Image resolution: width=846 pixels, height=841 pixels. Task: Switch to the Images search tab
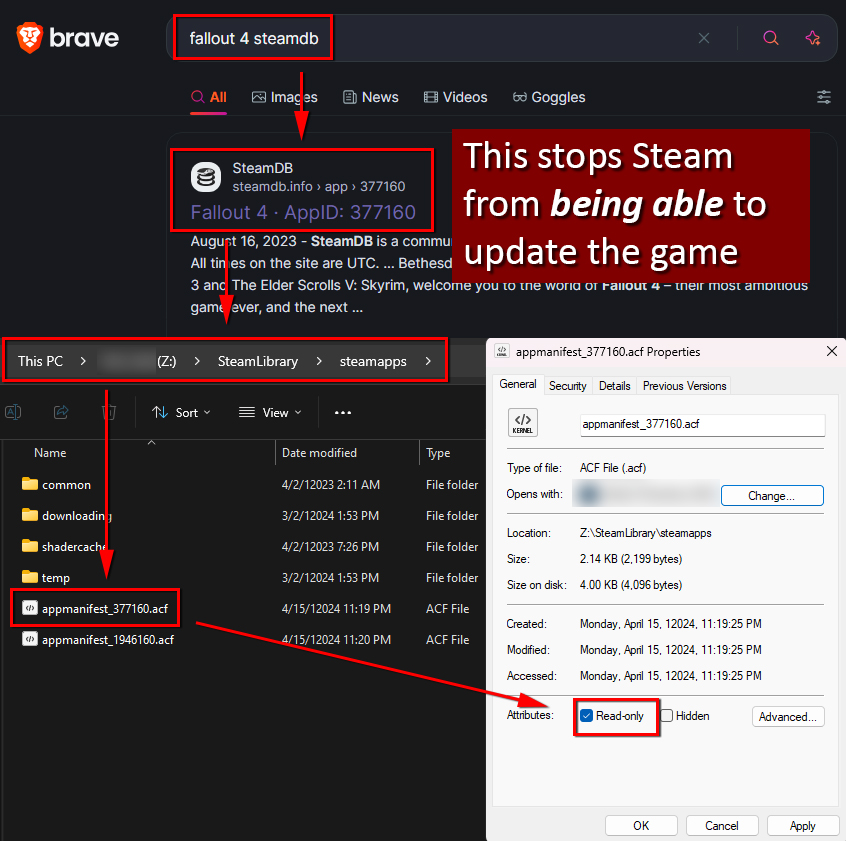click(284, 97)
